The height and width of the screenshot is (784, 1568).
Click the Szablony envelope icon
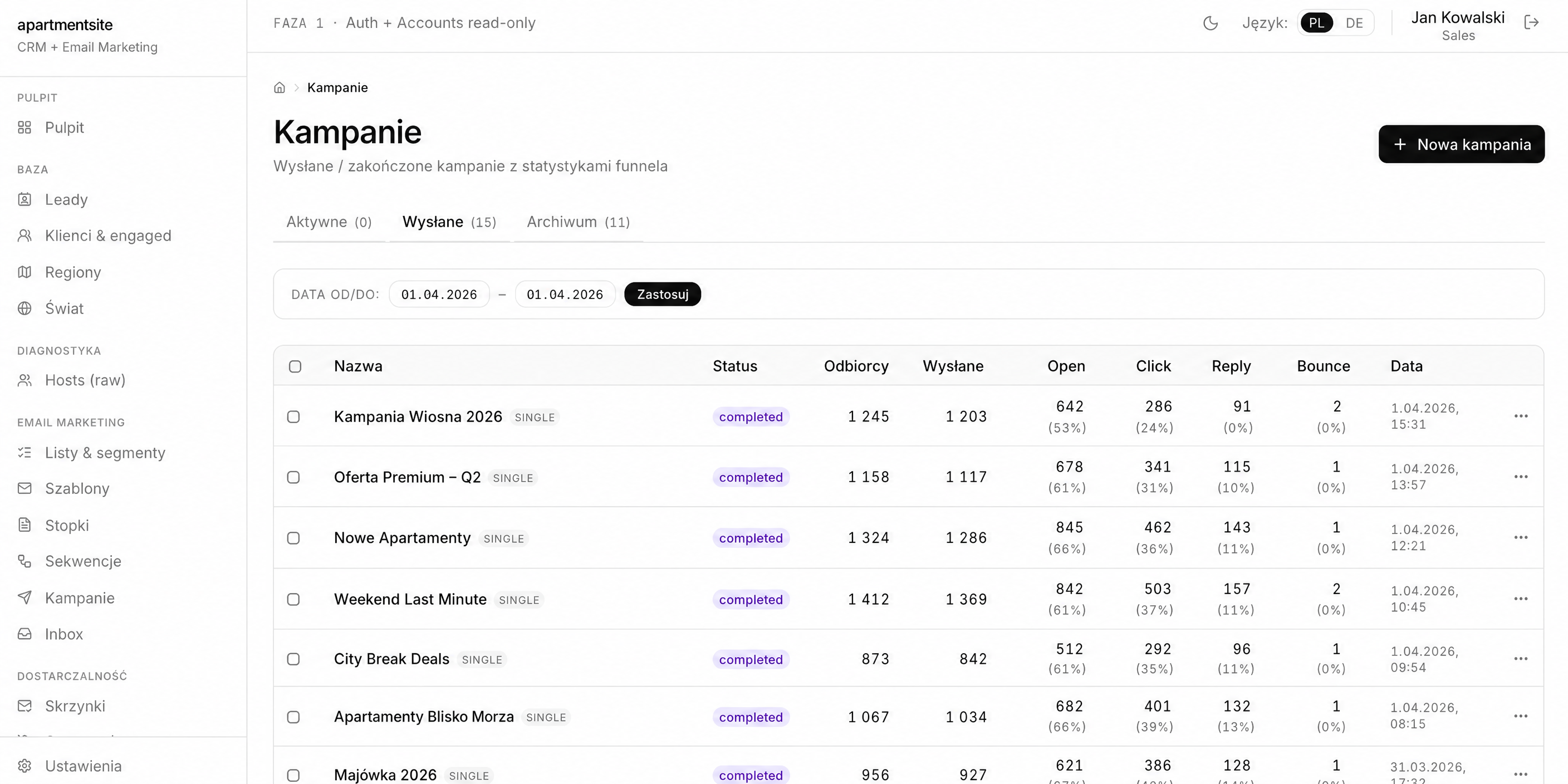[x=24, y=488]
